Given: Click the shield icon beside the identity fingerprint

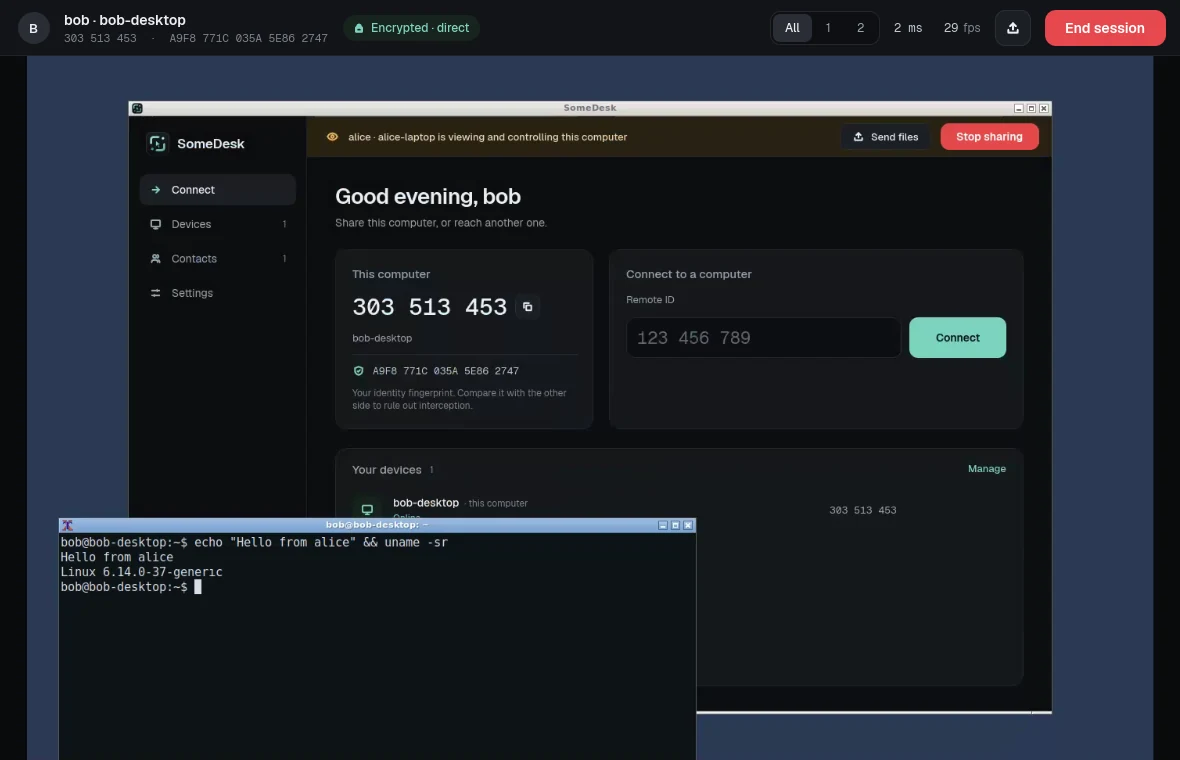Looking at the screenshot, I should point(358,371).
